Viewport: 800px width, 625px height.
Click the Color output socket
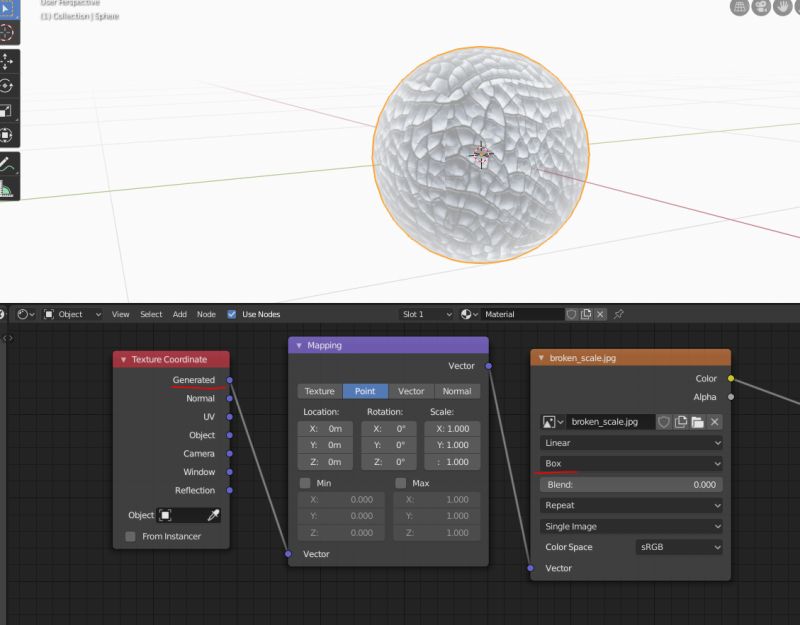(731, 379)
